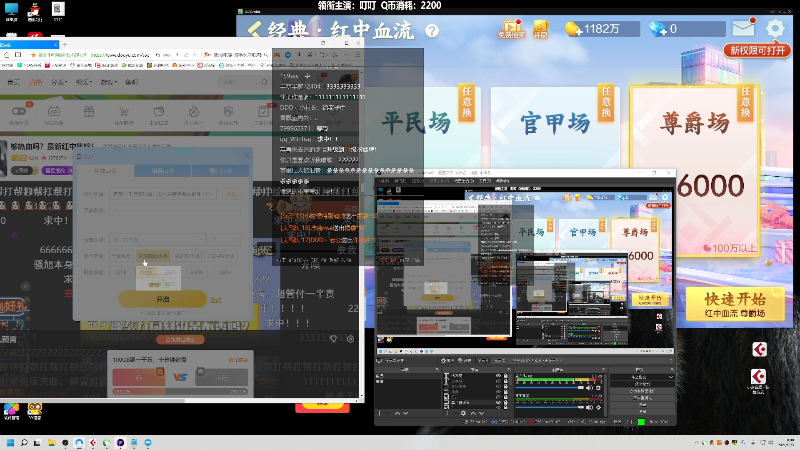
Task: Mute first OBS mixer channel speaker
Action: pos(590,388)
